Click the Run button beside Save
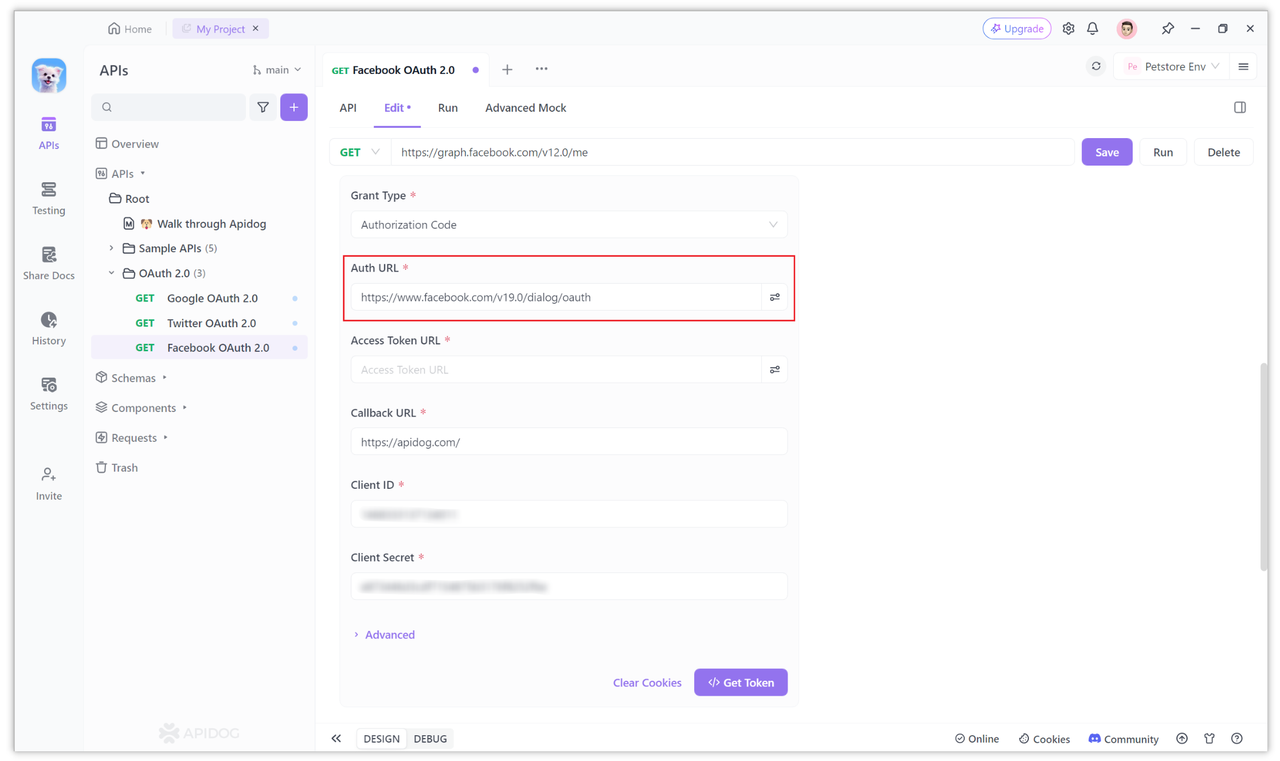Image resolution: width=1280 pixels, height=761 pixels. click(x=1163, y=152)
